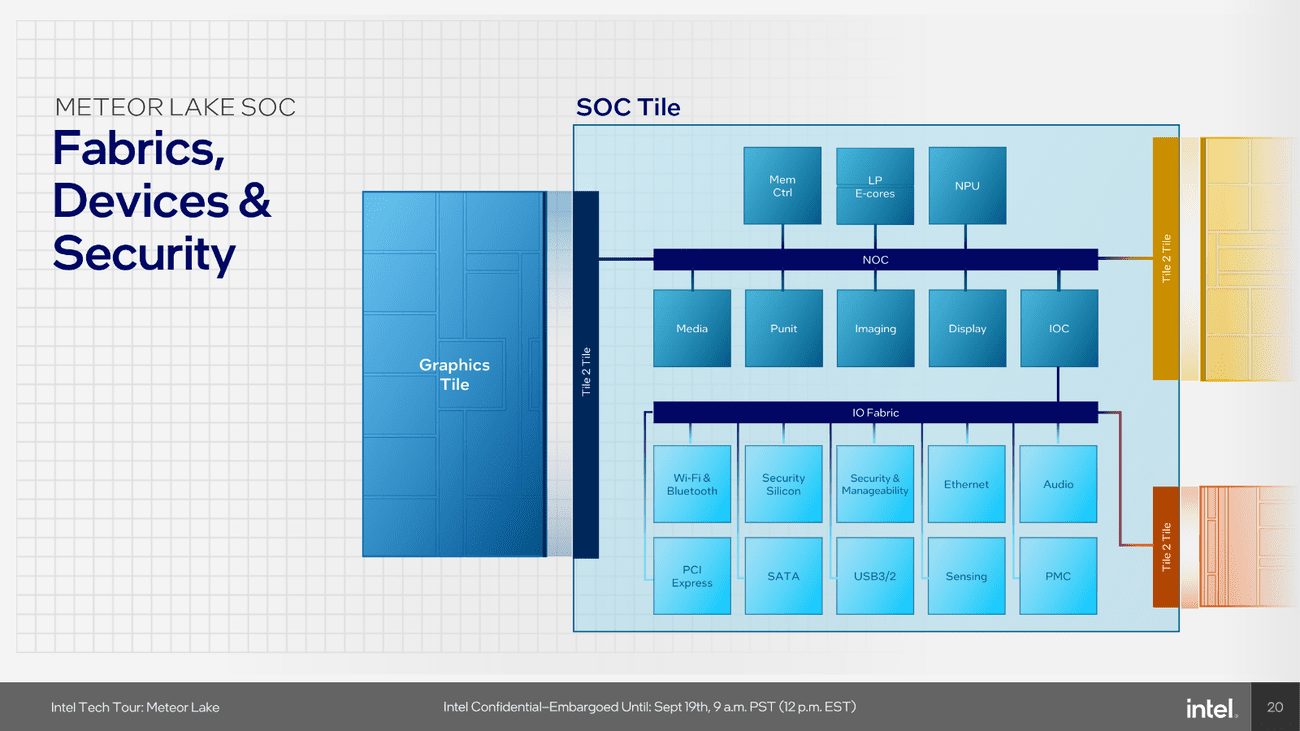Switch to the SOC Tile heading
Image resolution: width=1300 pixels, height=731 pixels.
coord(628,107)
